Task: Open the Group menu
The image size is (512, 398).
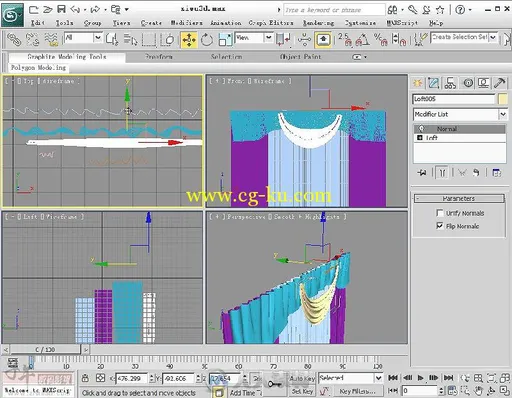Action: [x=92, y=23]
